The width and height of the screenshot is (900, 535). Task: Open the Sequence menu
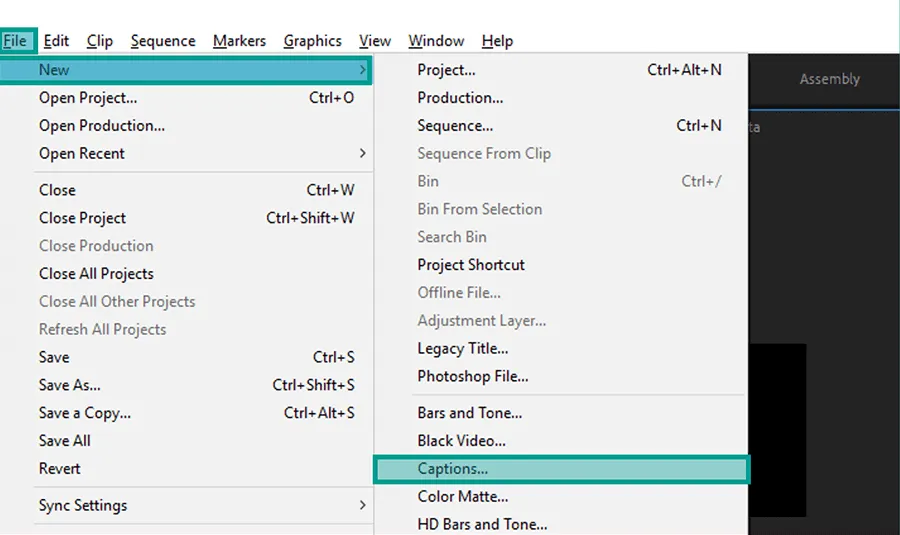click(x=163, y=41)
